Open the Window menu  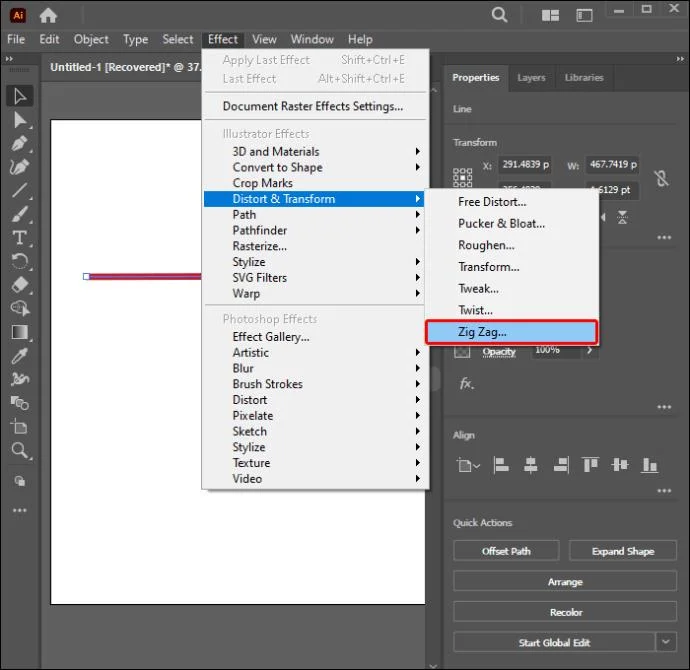tap(312, 39)
